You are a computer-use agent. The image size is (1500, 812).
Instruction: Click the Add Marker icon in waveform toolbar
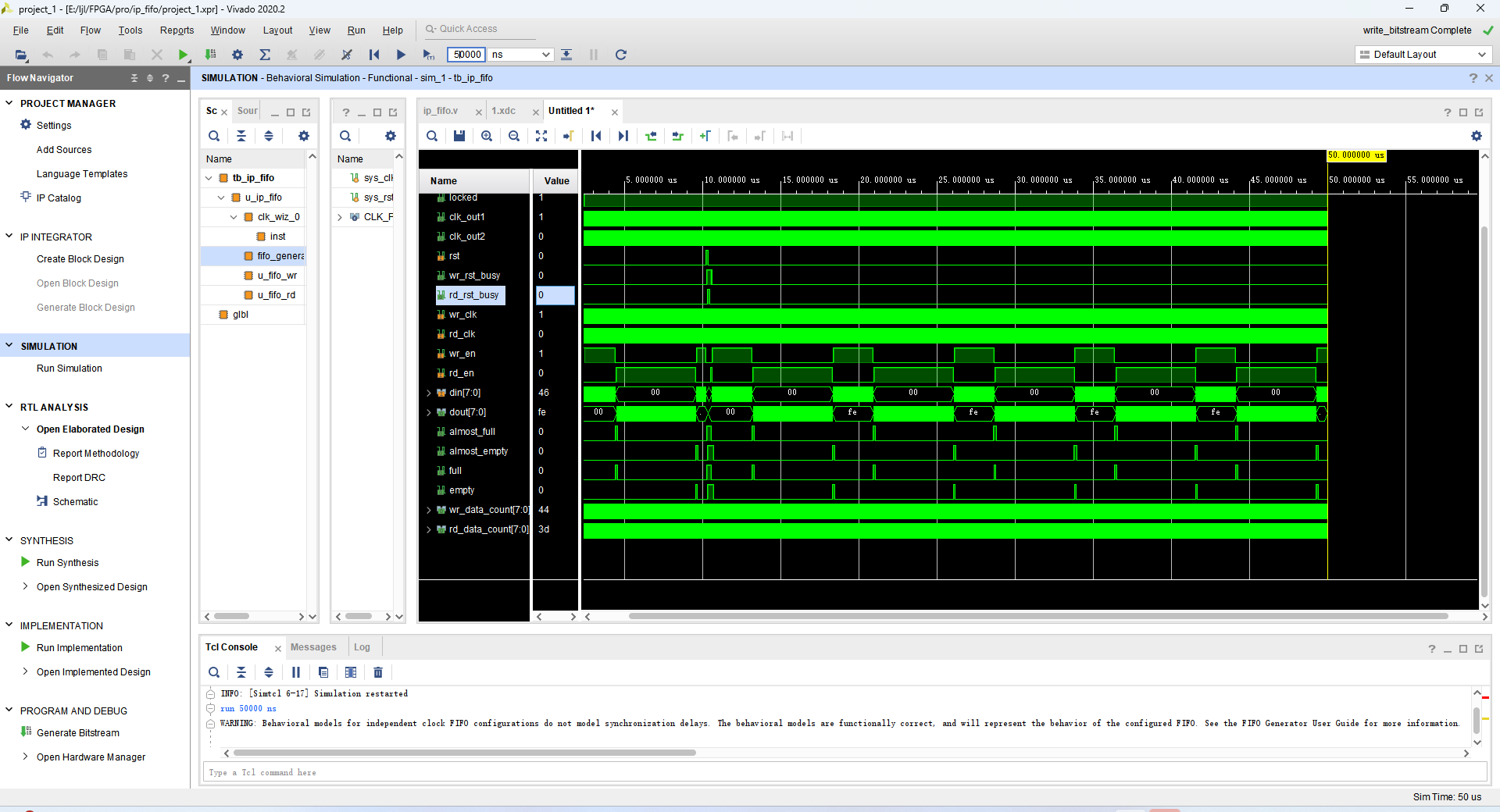705,136
